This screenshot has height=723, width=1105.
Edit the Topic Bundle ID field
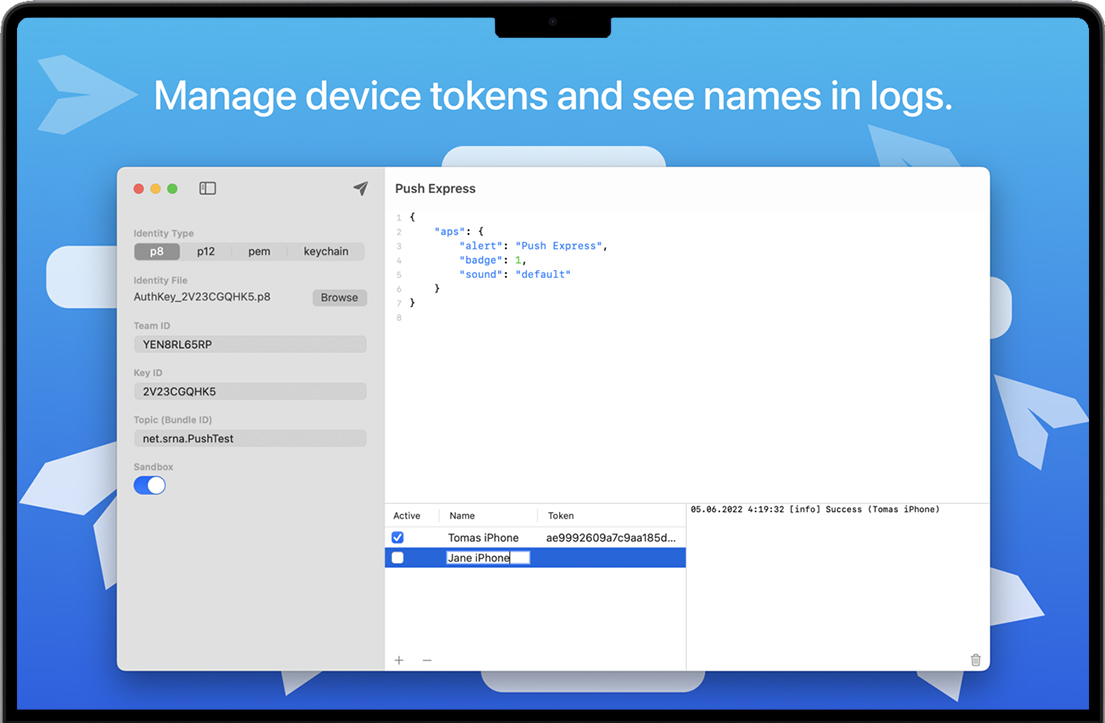pyautogui.click(x=250, y=439)
